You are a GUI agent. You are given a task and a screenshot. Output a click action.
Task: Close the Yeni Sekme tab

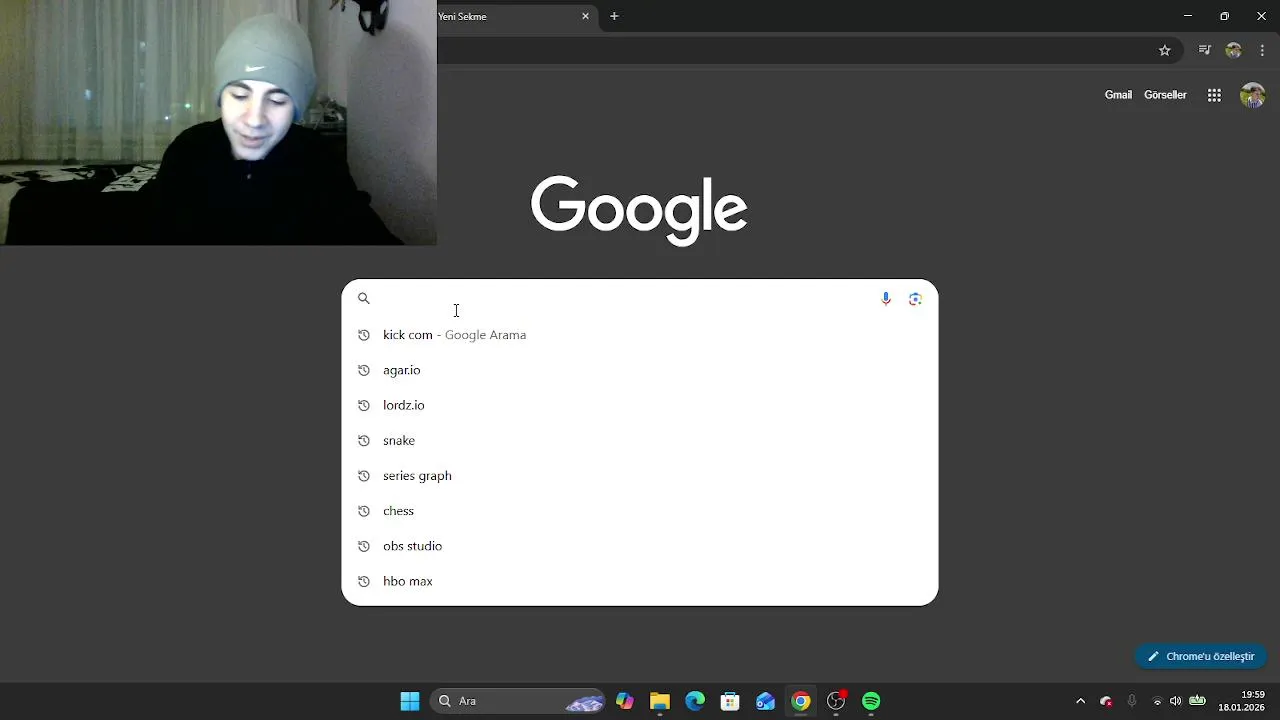(x=585, y=16)
